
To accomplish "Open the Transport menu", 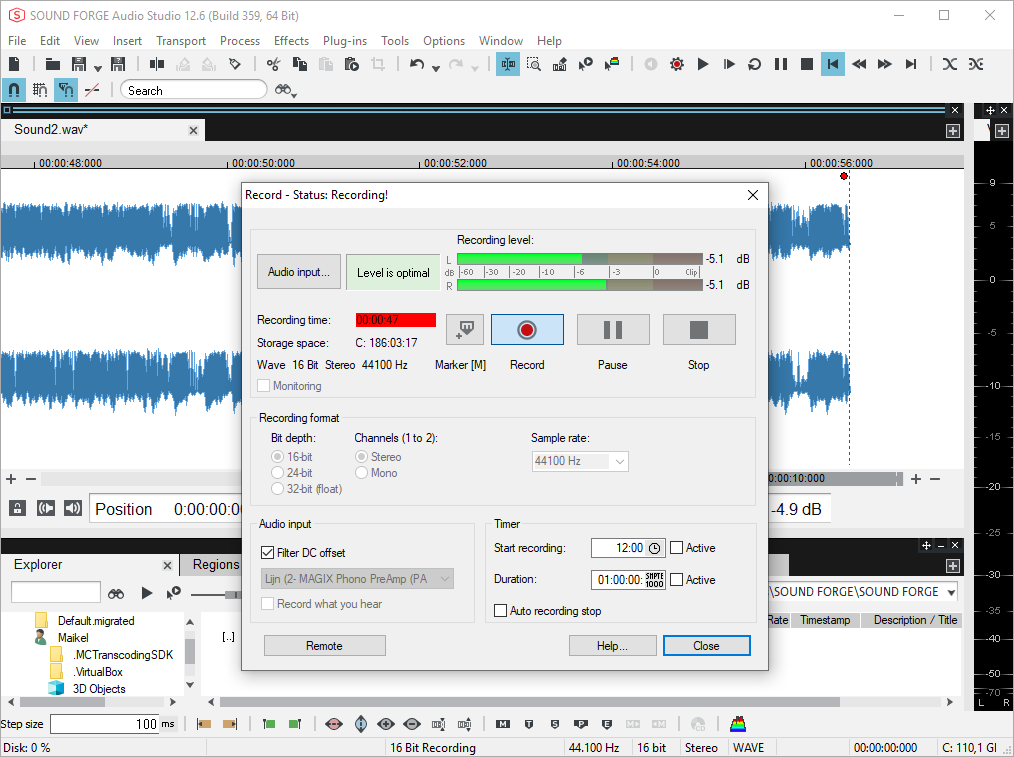I will [x=181, y=41].
